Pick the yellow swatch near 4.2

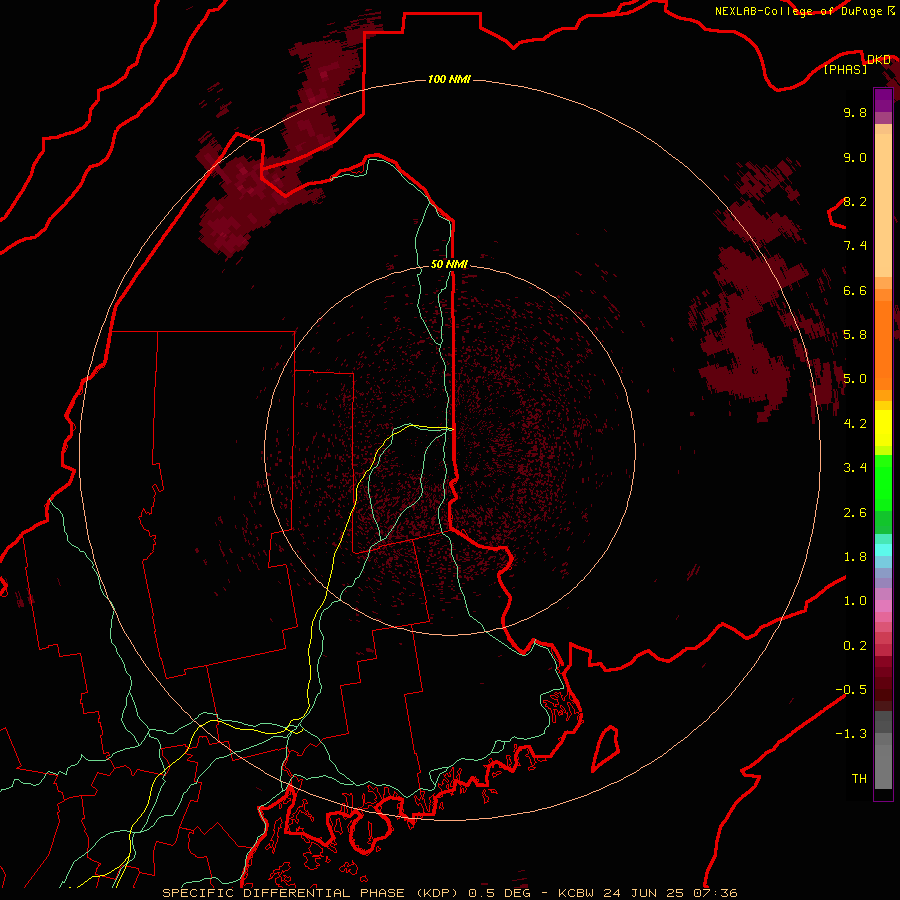(883, 428)
